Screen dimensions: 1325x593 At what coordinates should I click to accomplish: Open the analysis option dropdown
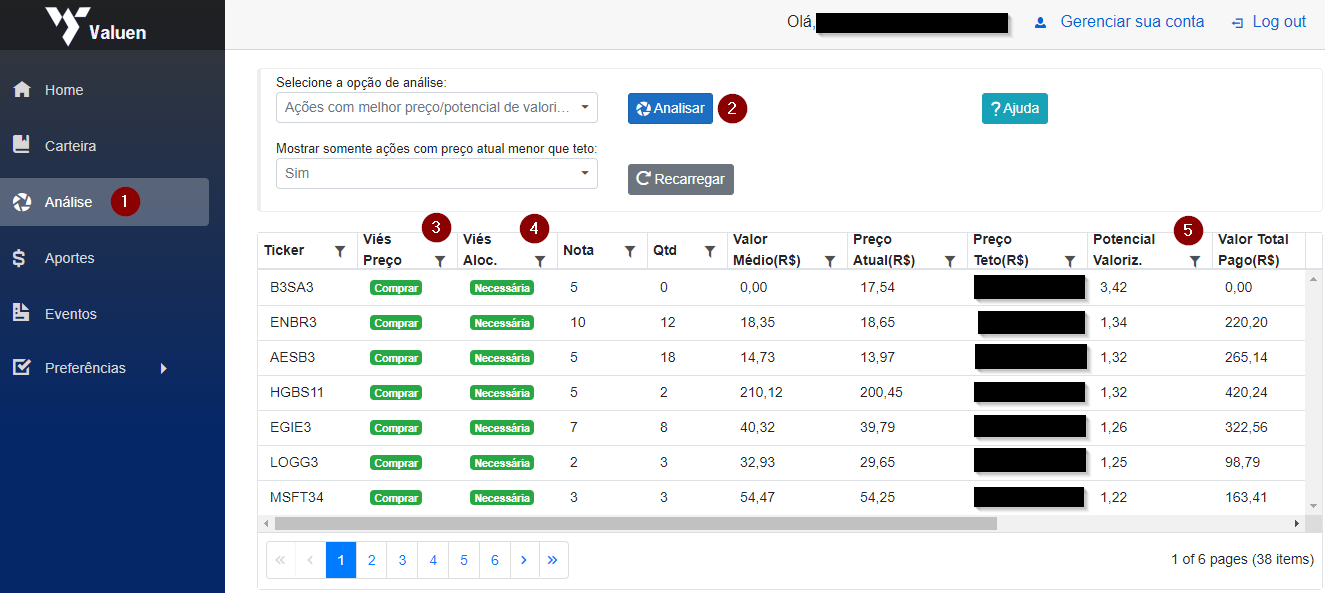point(436,107)
